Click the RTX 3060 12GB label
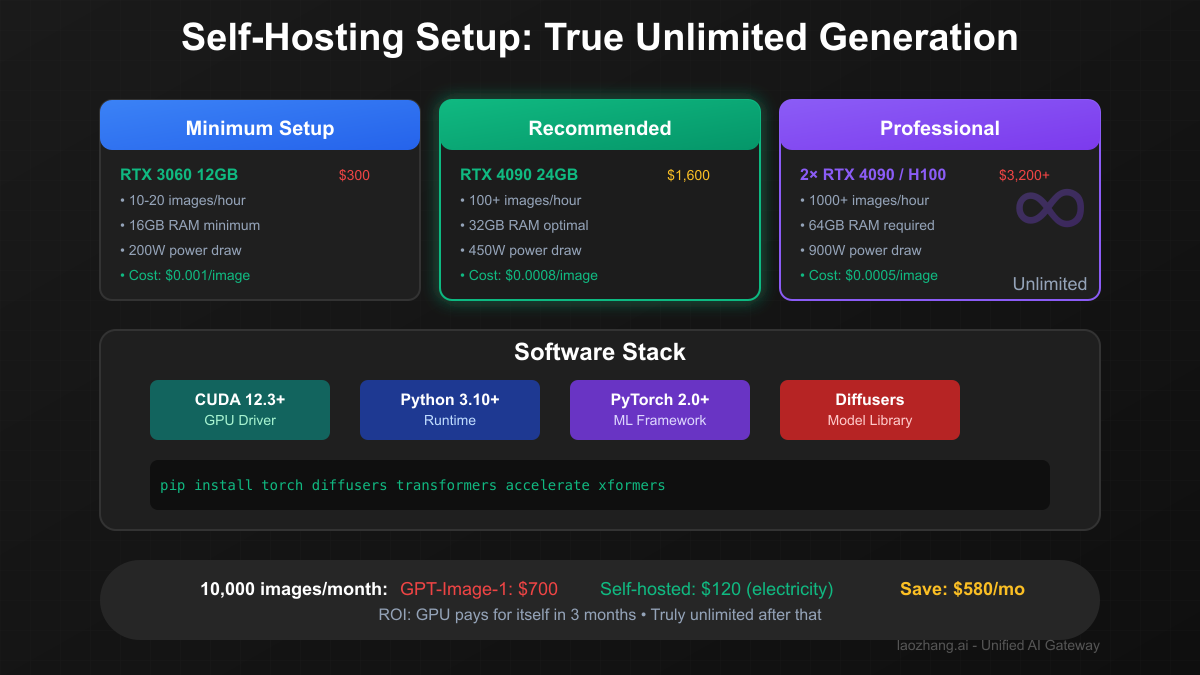The width and height of the screenshot is (1200, 675). (179, 174)
